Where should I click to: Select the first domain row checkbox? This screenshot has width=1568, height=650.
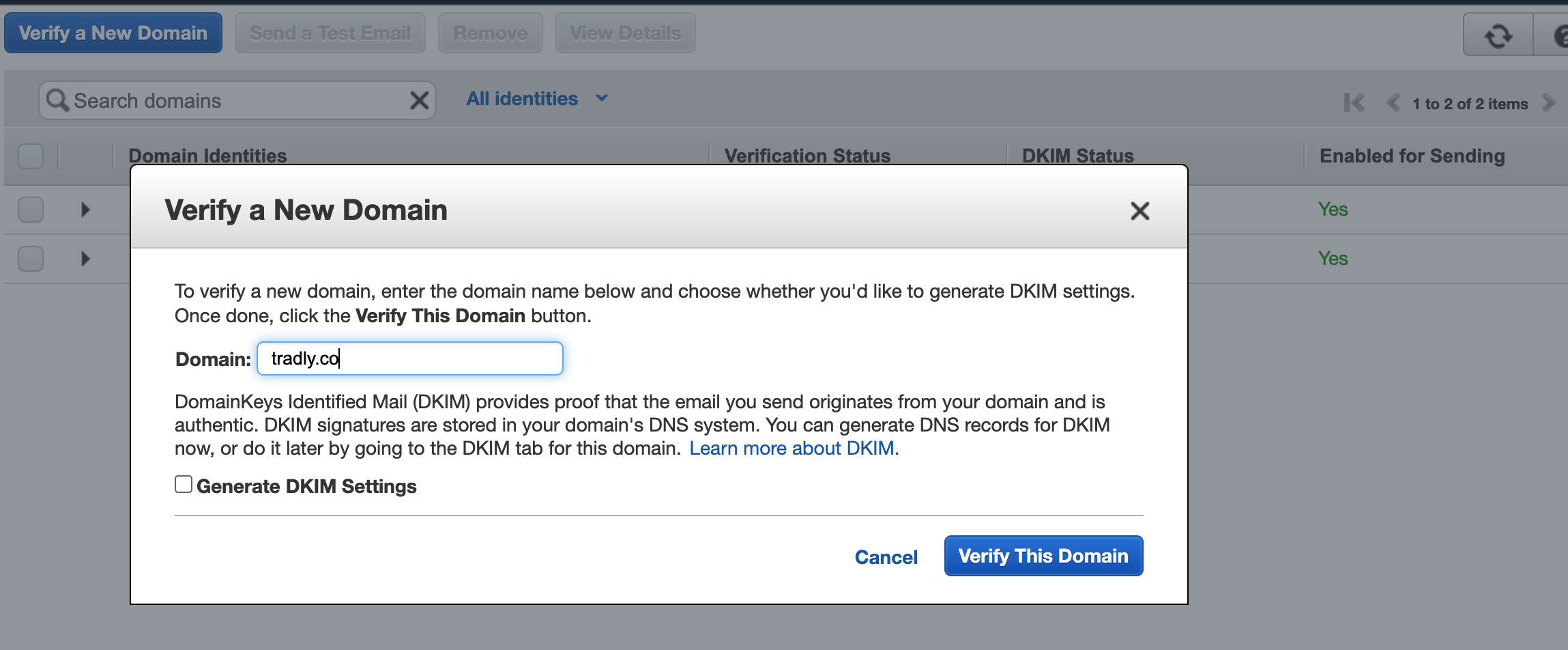click(x=31, y=210)
